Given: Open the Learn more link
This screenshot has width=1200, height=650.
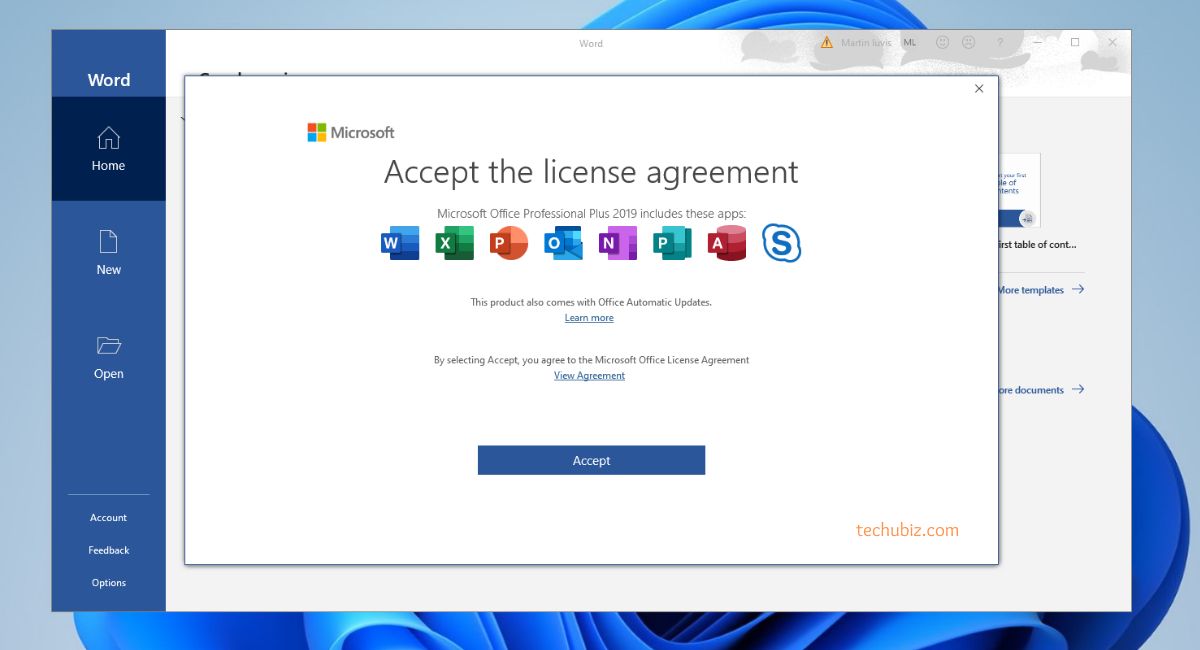Looking at the screenshot, I should 589,318.
